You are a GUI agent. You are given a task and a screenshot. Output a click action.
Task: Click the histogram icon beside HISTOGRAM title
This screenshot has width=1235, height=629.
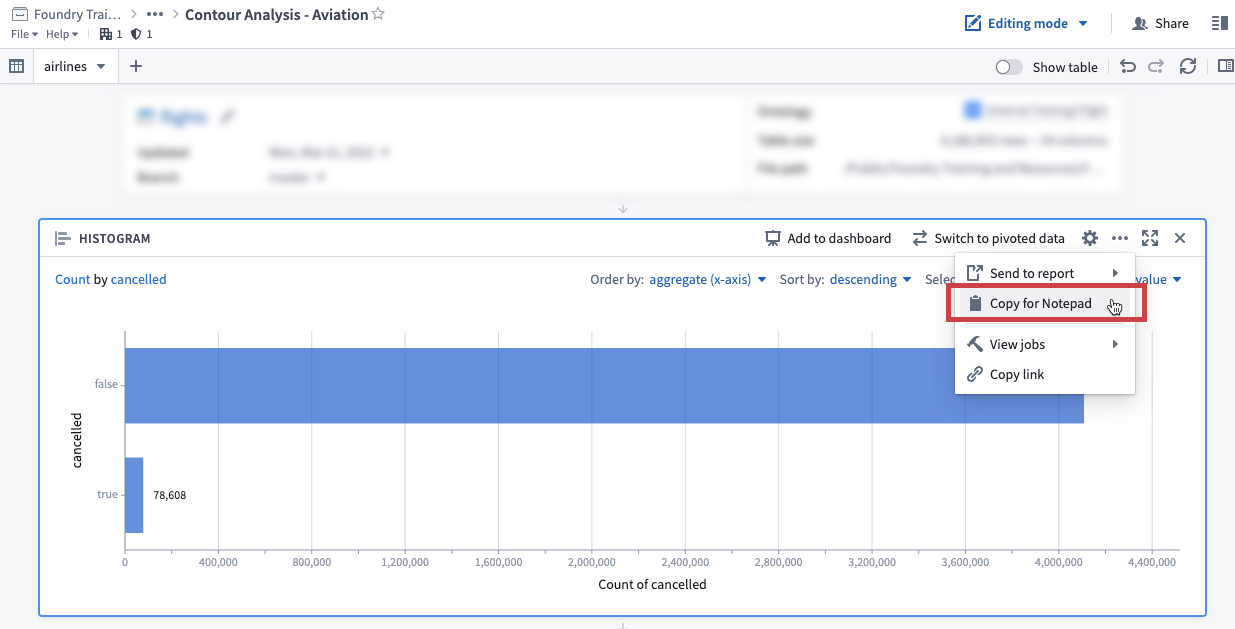pos(63,239)
